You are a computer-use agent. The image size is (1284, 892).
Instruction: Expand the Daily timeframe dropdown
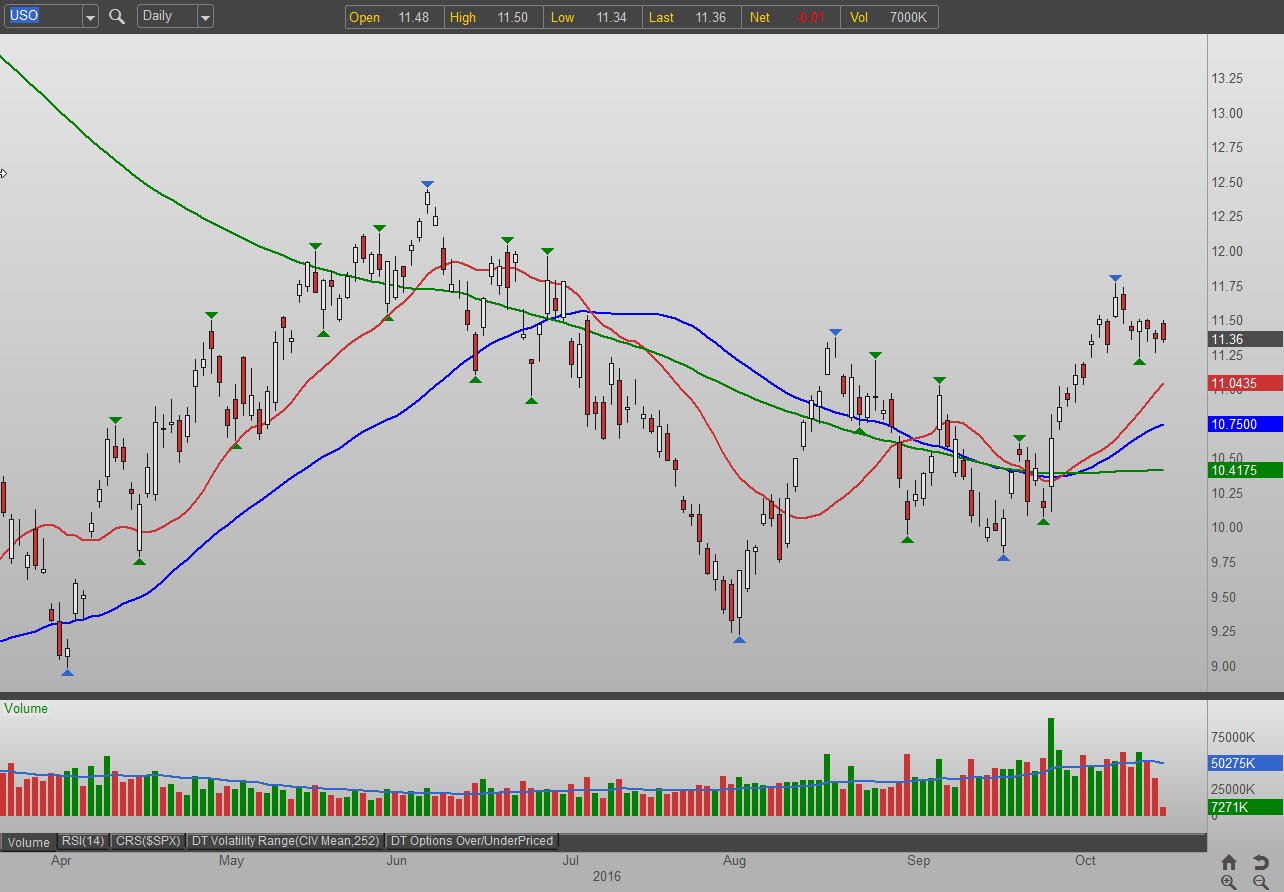point(204,17)
